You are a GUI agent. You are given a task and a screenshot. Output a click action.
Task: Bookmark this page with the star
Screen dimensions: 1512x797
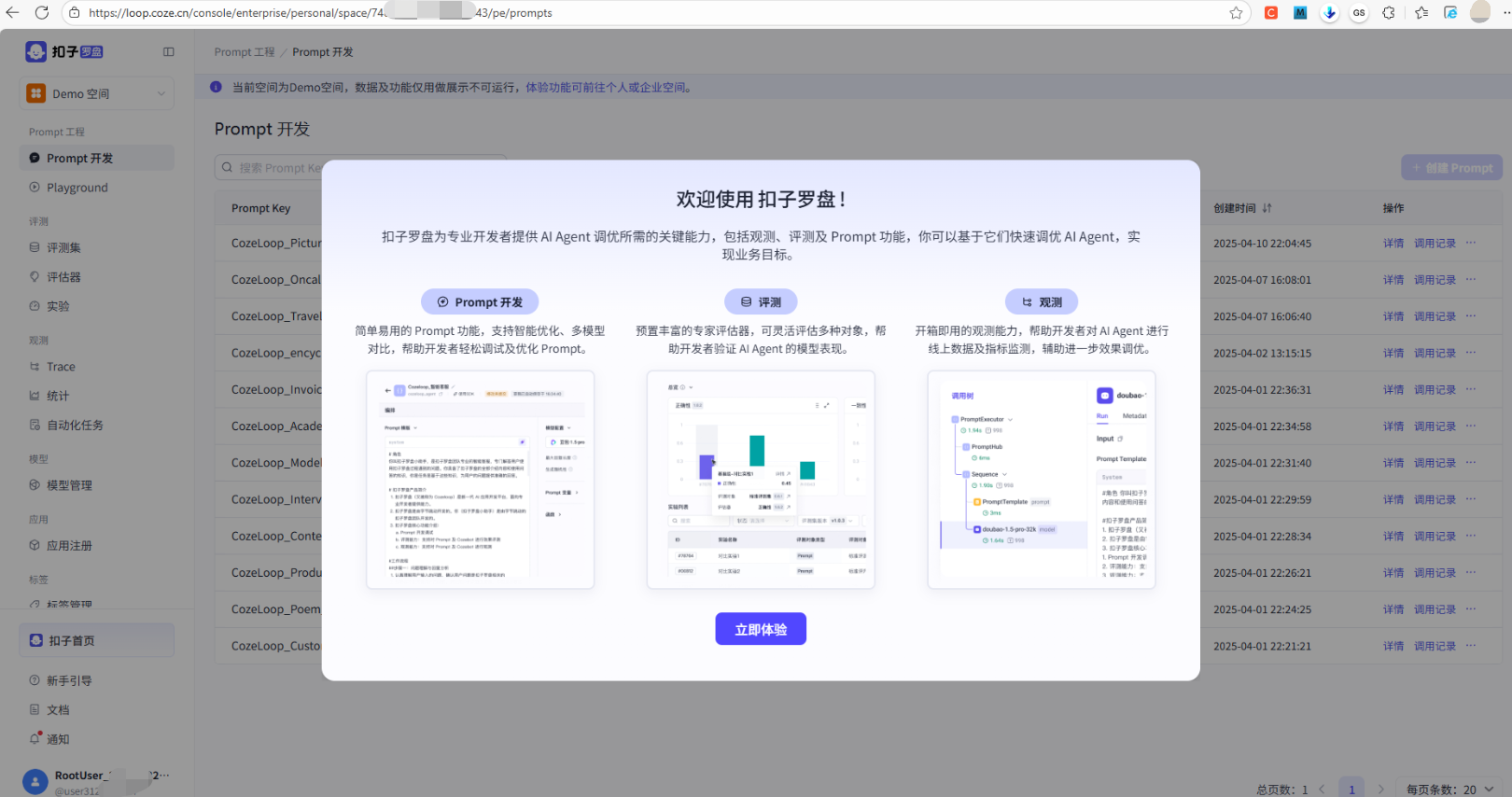pos(1236,12)
